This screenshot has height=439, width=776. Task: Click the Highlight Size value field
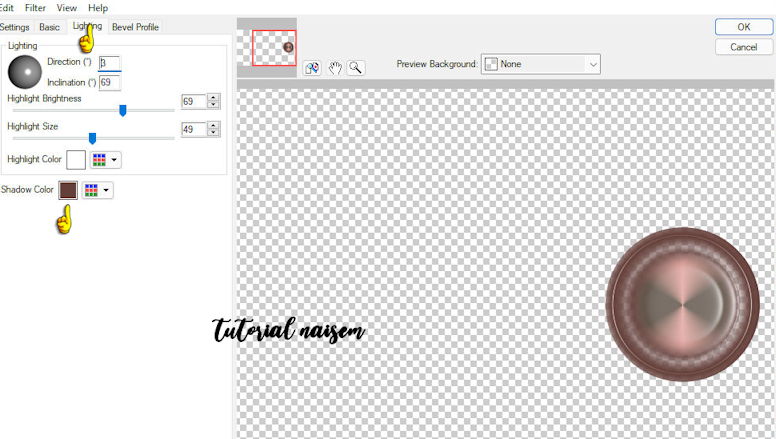pos(194,129)
